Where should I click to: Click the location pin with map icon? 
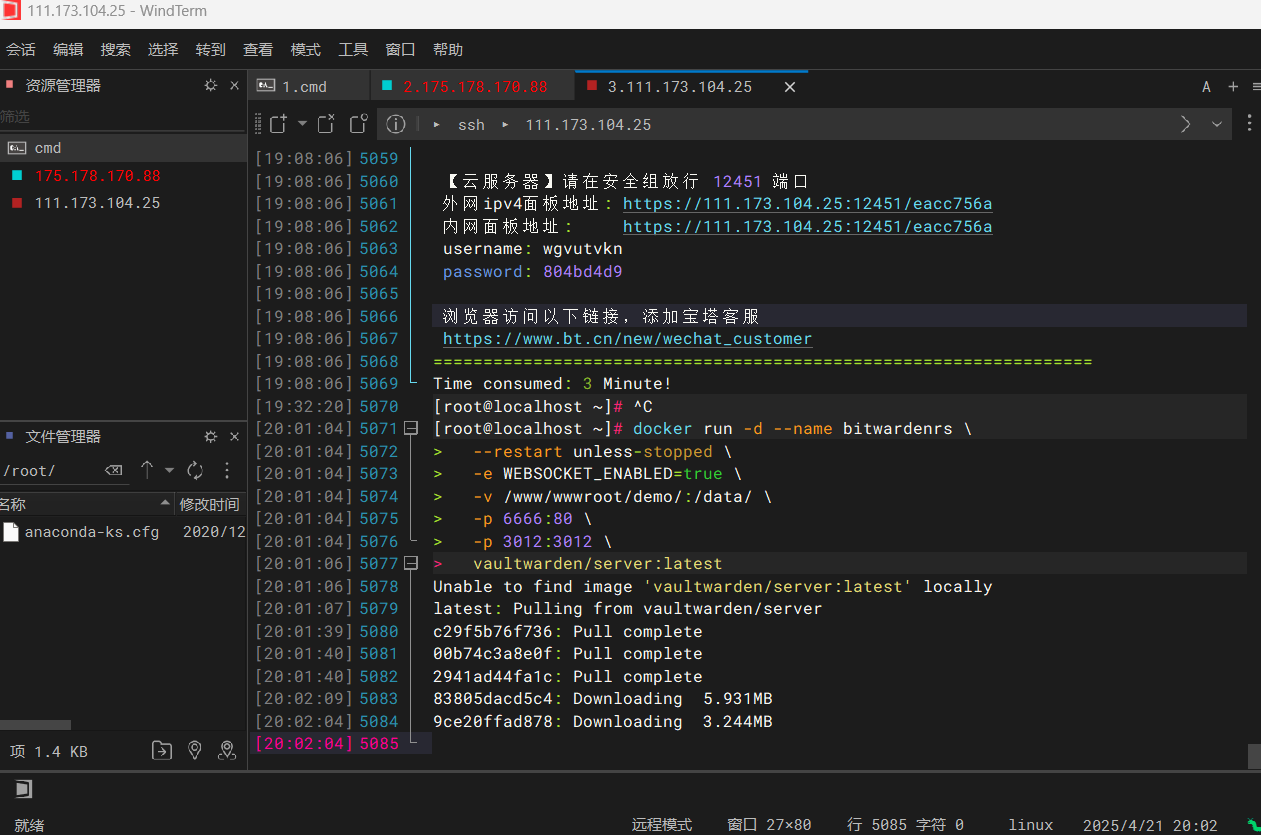[x=227, y=750]
